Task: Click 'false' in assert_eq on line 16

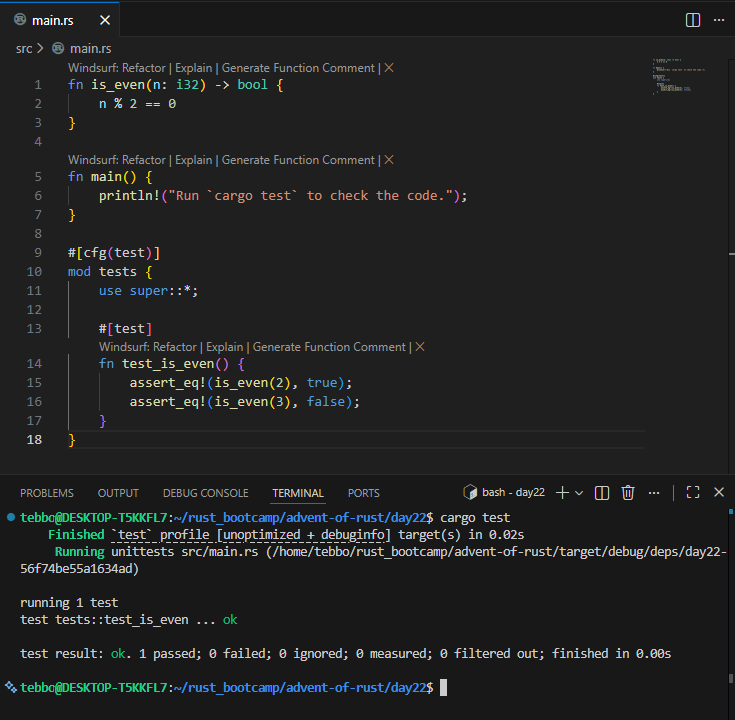Action: click(326, 402)
